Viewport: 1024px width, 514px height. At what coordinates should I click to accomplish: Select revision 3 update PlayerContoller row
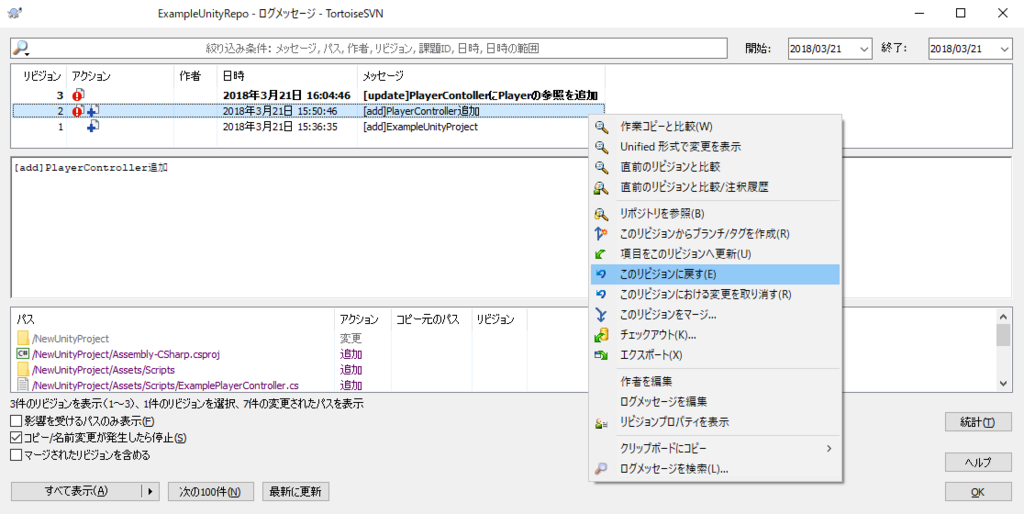pos(308,95)
